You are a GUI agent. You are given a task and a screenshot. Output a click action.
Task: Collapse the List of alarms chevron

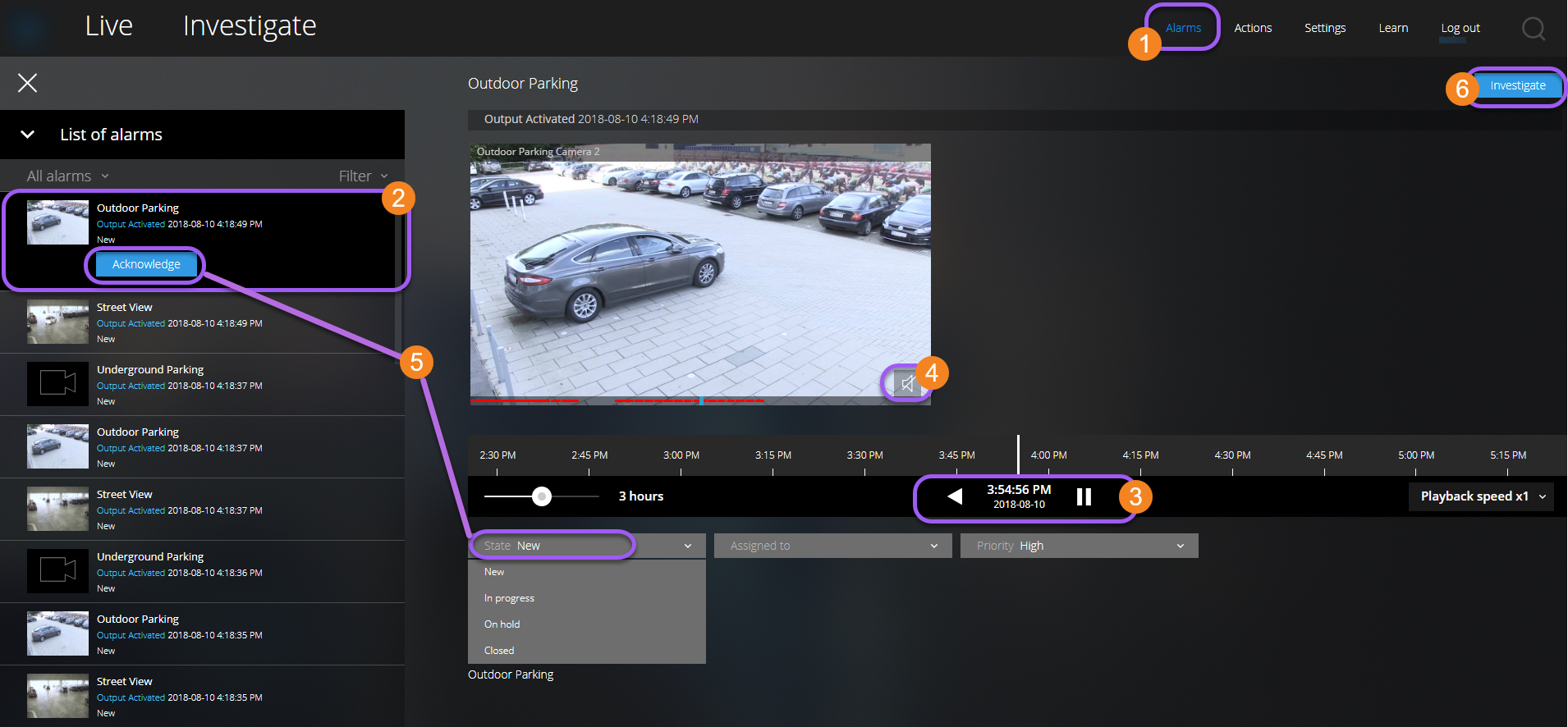[28, 135]
